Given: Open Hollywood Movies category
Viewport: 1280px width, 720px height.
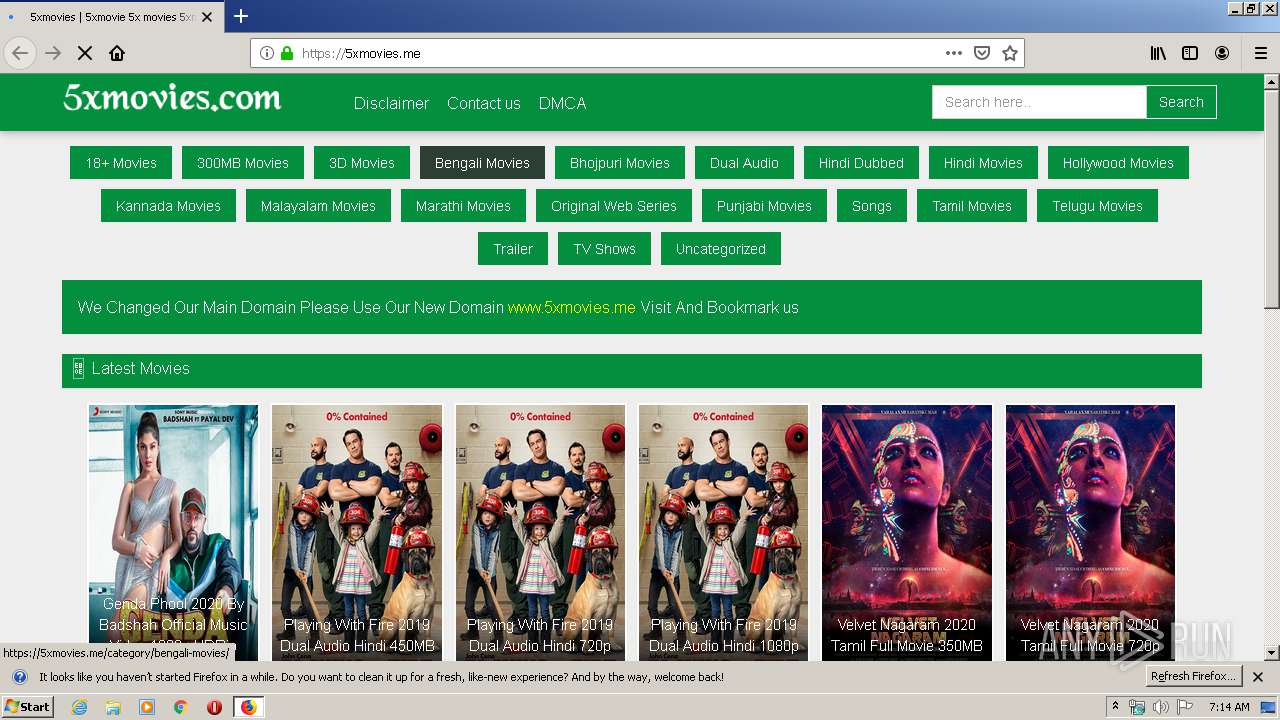Looking at the screenshot, I should [1118, 163].
